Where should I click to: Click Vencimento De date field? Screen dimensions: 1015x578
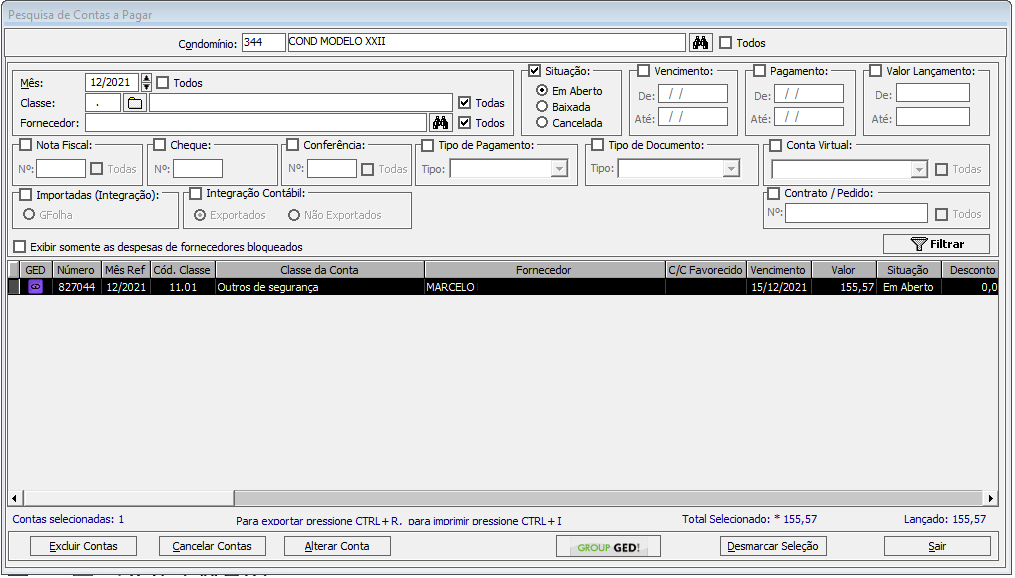pos(693,94)
